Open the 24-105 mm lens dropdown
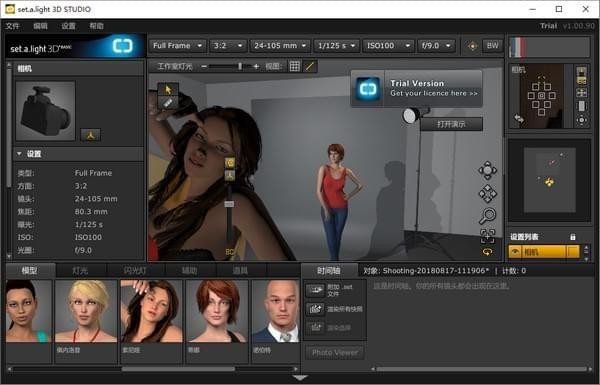Screen dimensions: 600x385 pos(280,46)
